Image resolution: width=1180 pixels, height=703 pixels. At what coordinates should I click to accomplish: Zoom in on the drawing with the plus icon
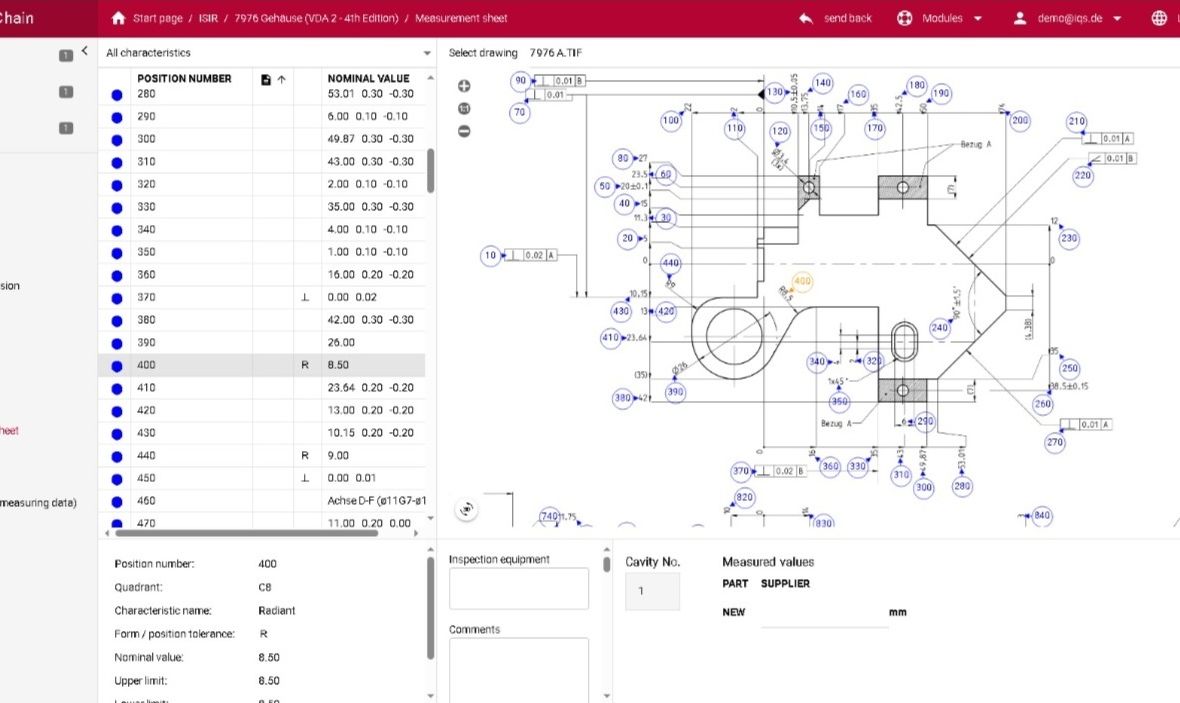(x=463, y=86)
